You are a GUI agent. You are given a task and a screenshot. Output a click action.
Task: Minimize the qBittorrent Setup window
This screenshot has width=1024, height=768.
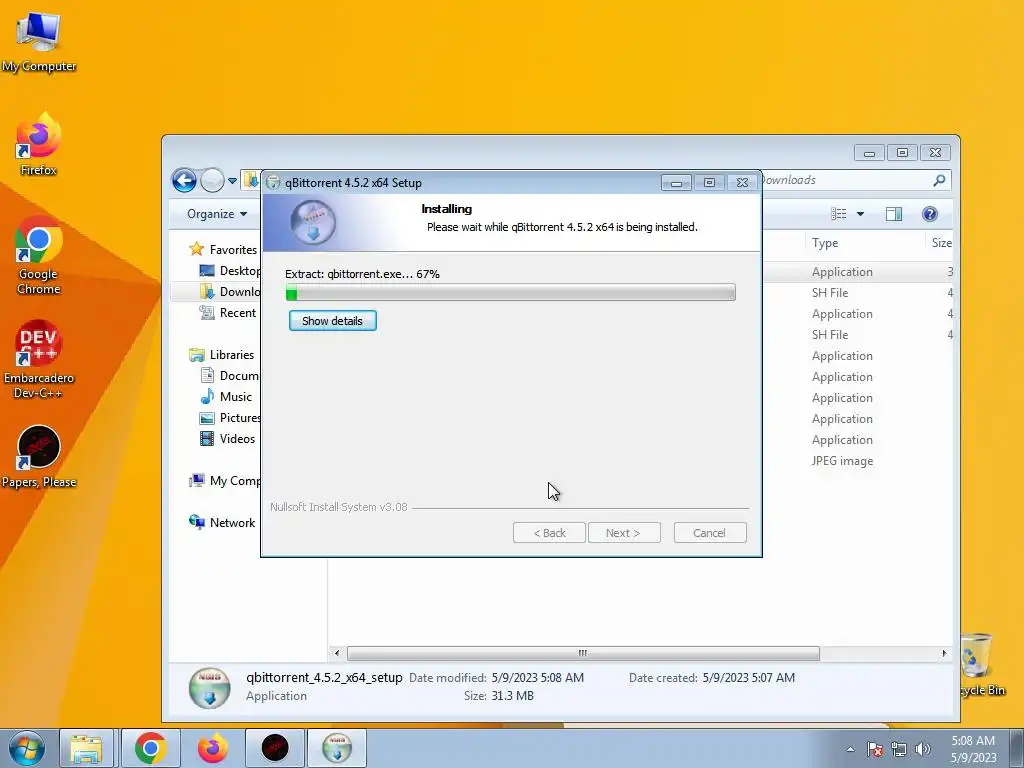[676, 183]
